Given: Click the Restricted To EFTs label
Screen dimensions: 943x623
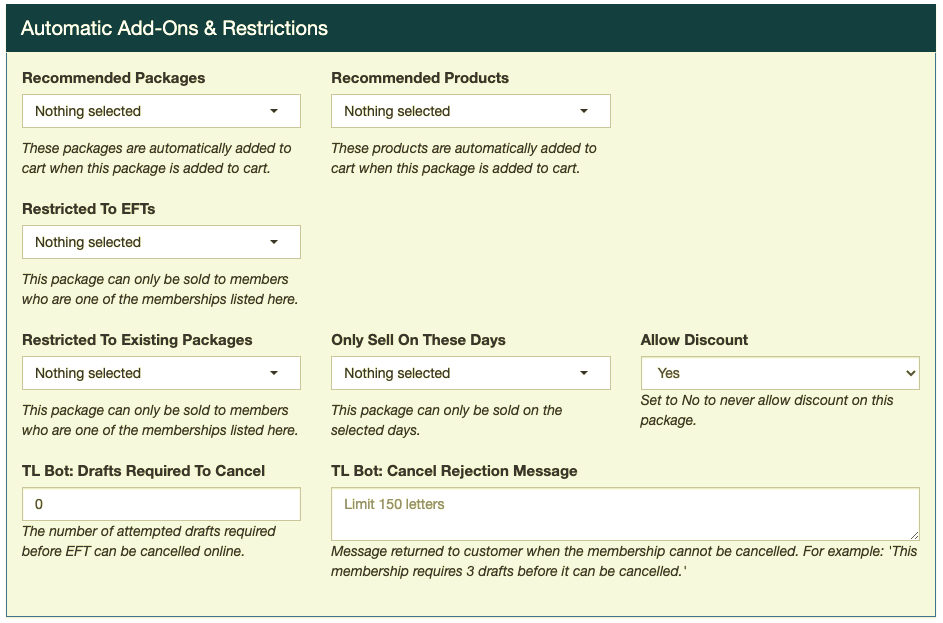Looking at the screenshot, I should [x=88, y=209].
